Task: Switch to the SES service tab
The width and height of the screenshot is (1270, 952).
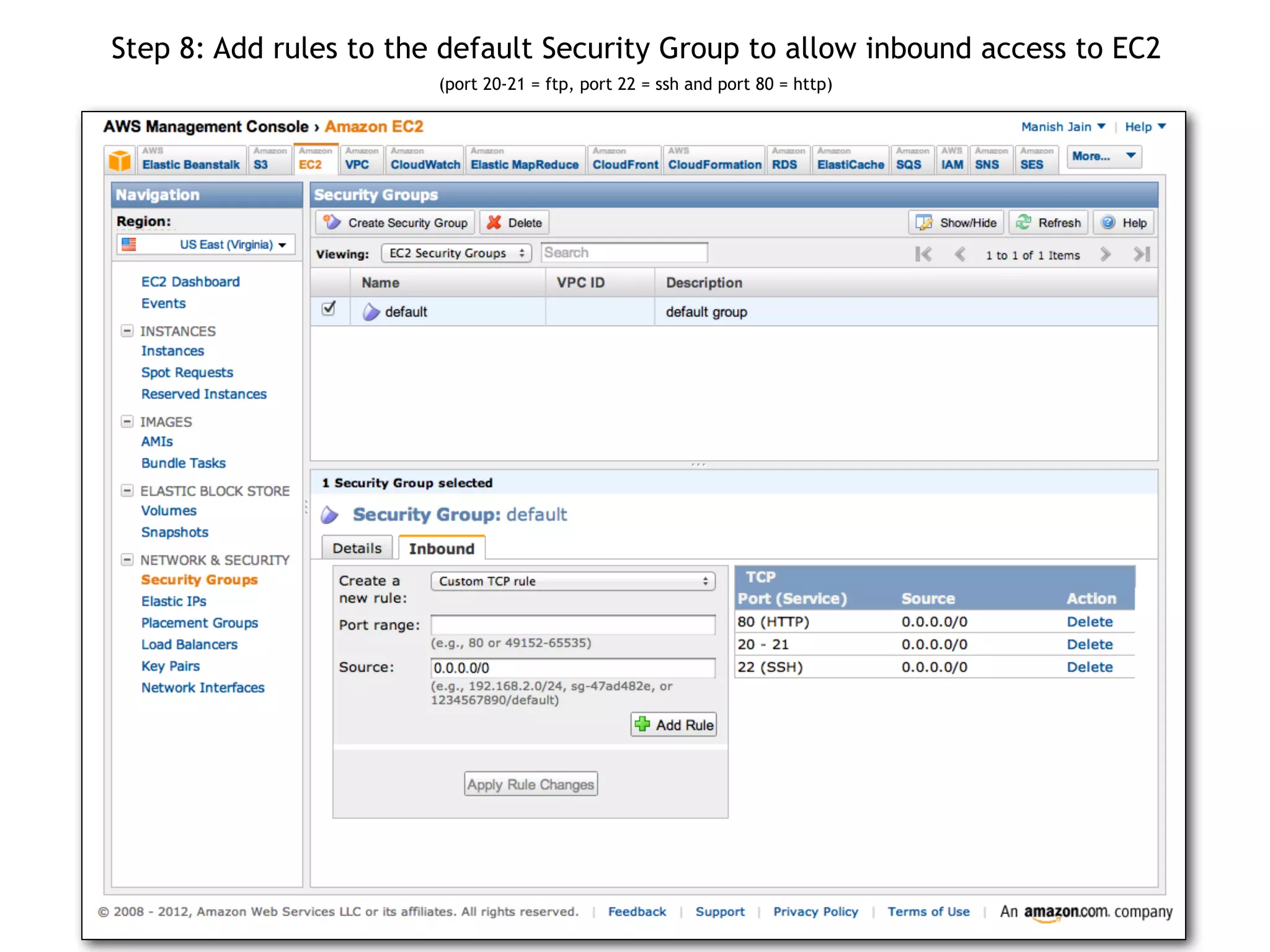Action: pos(1036,159)
